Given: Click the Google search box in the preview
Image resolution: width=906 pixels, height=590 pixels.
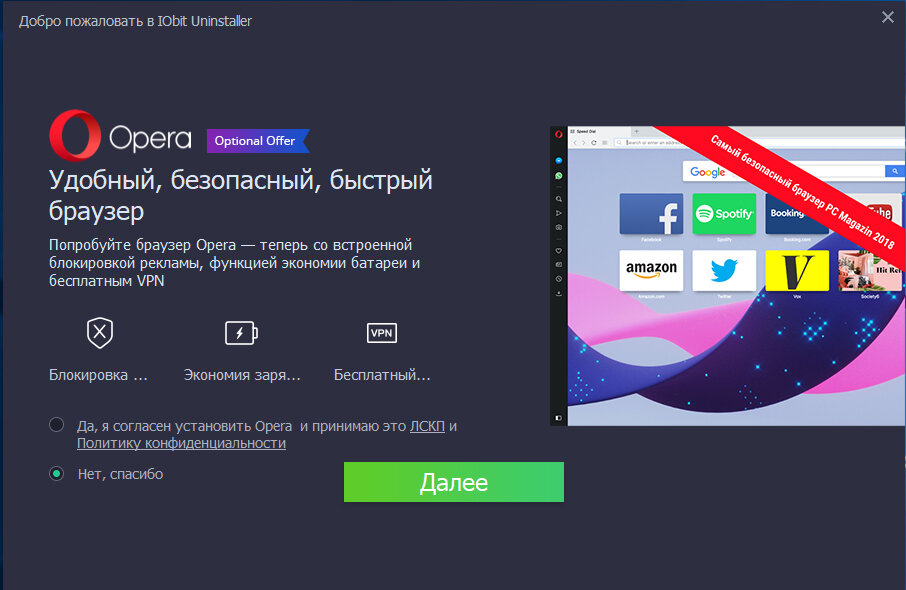Looking at the screenshot, I should pos(792,172).
